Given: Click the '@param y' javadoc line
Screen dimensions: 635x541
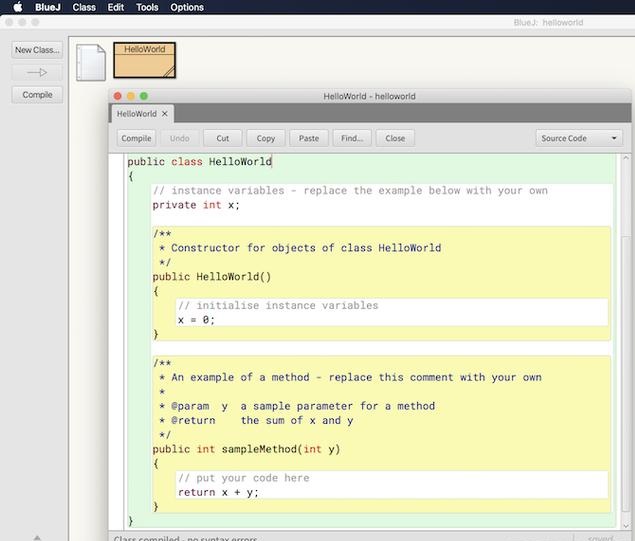Looking at the screenshot, I should coord(297,406).
